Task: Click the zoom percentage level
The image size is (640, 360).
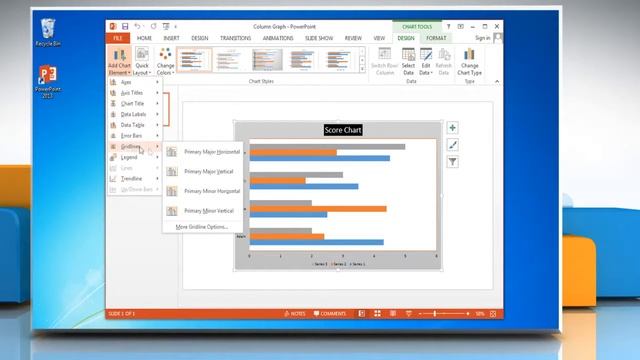Action: (x=480, y=313)
